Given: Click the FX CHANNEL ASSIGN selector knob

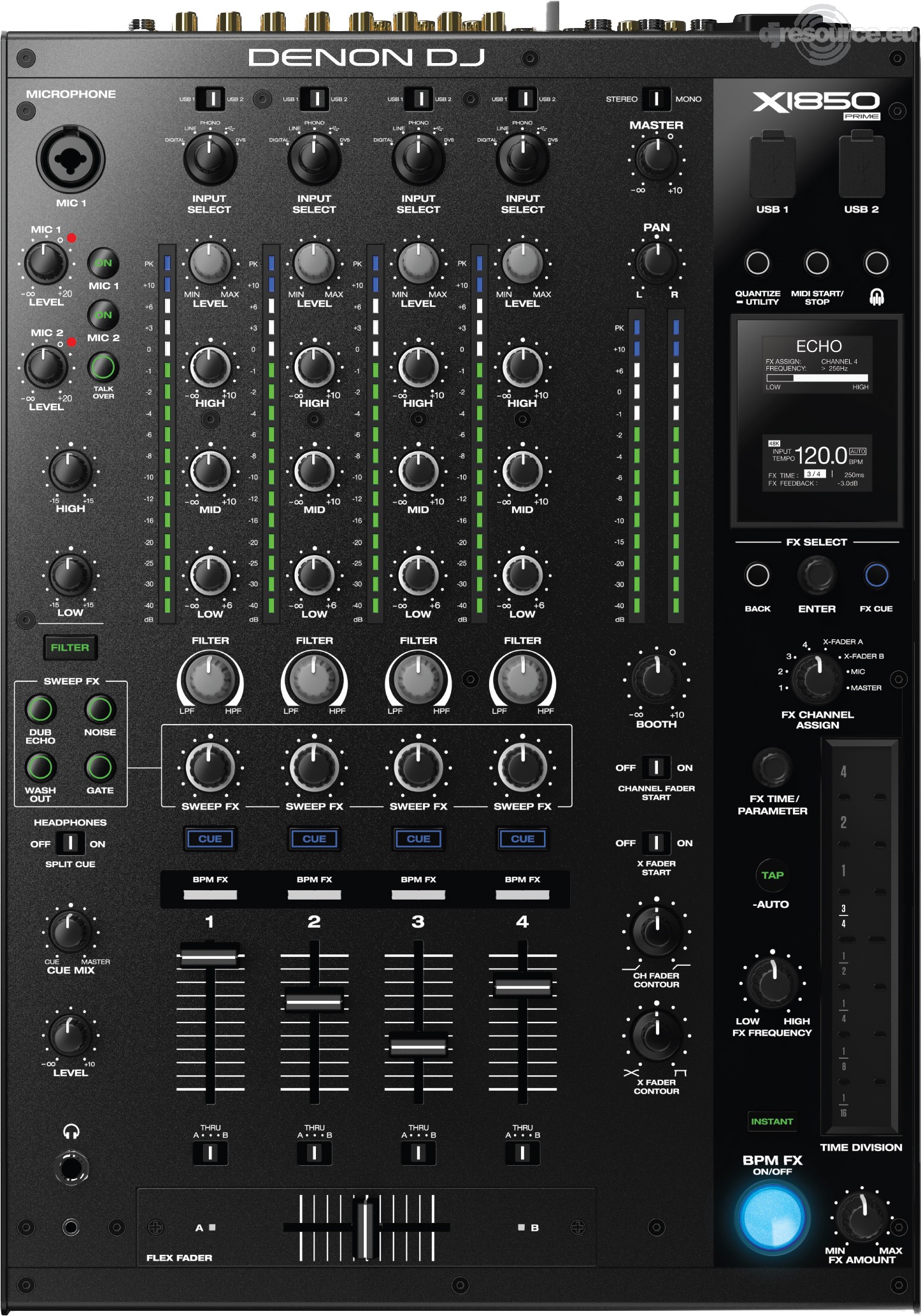Looking at the screenshot, I should click(818, 678).
